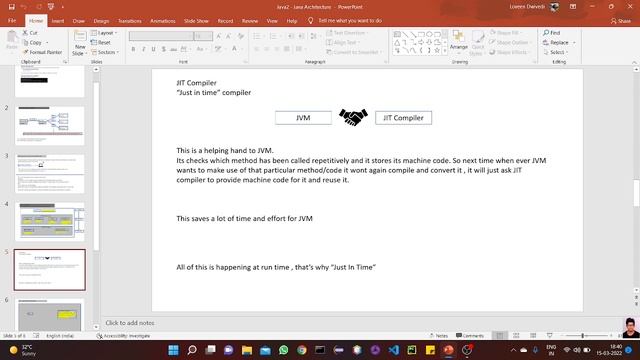The width and height of the screenshot is (640, 360).
Task: Toggle Italic formatting
Action: pyautogui.click(x=143, y=49)
